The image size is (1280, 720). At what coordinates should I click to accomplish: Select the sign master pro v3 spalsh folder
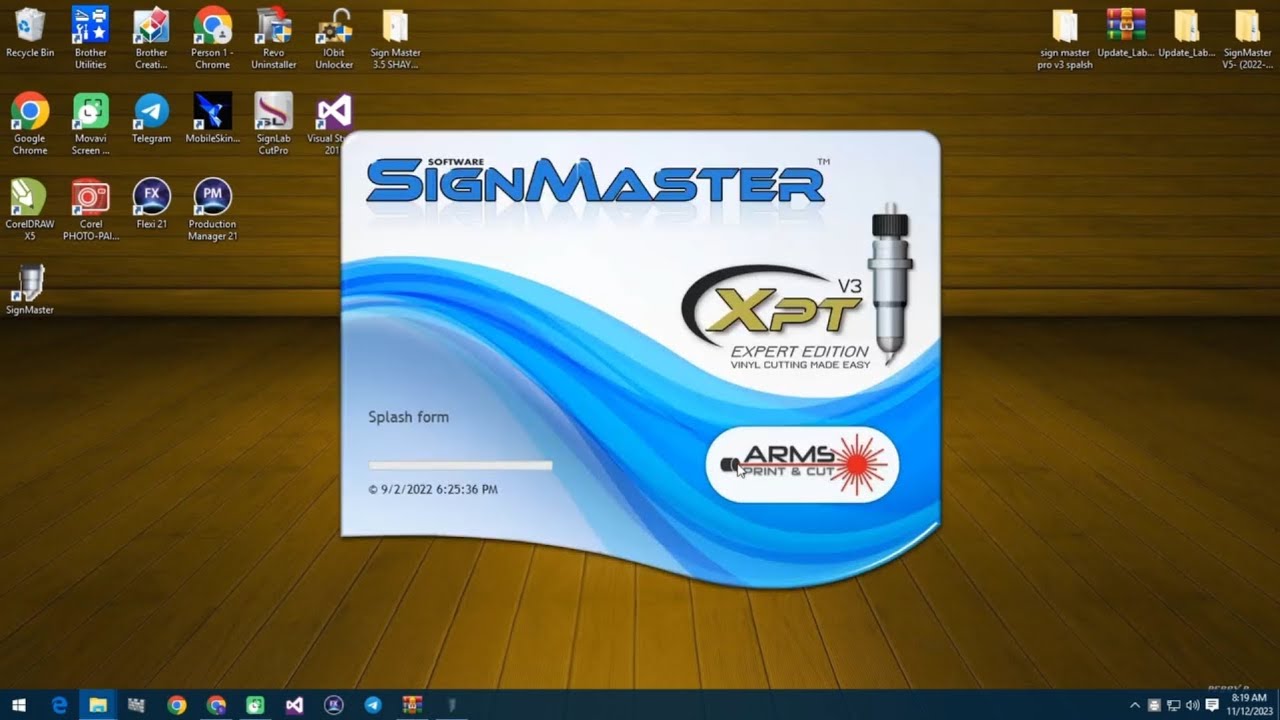click(x=1066, y=38)
